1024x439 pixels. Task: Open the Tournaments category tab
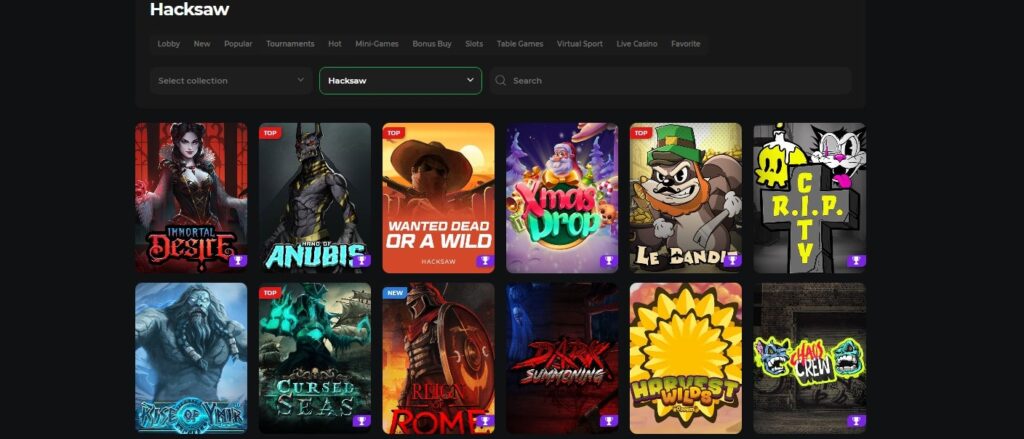[x=290, y=44]
